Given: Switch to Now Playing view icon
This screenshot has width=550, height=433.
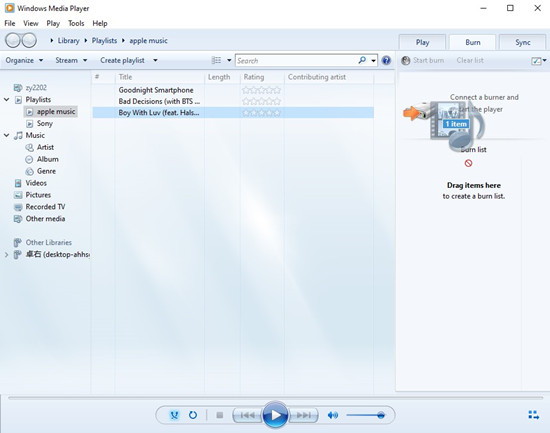Looking at the screenshot, I should [x=534, y=415].
